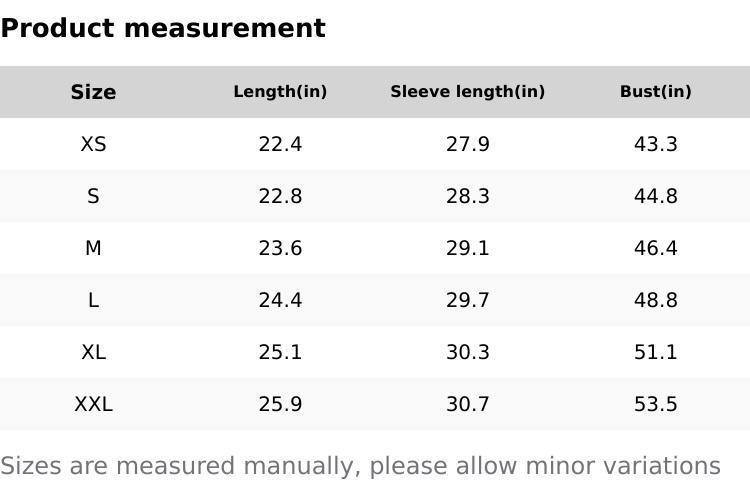
Task: Select the XXL size row label
Action: (x=93, y=404)
